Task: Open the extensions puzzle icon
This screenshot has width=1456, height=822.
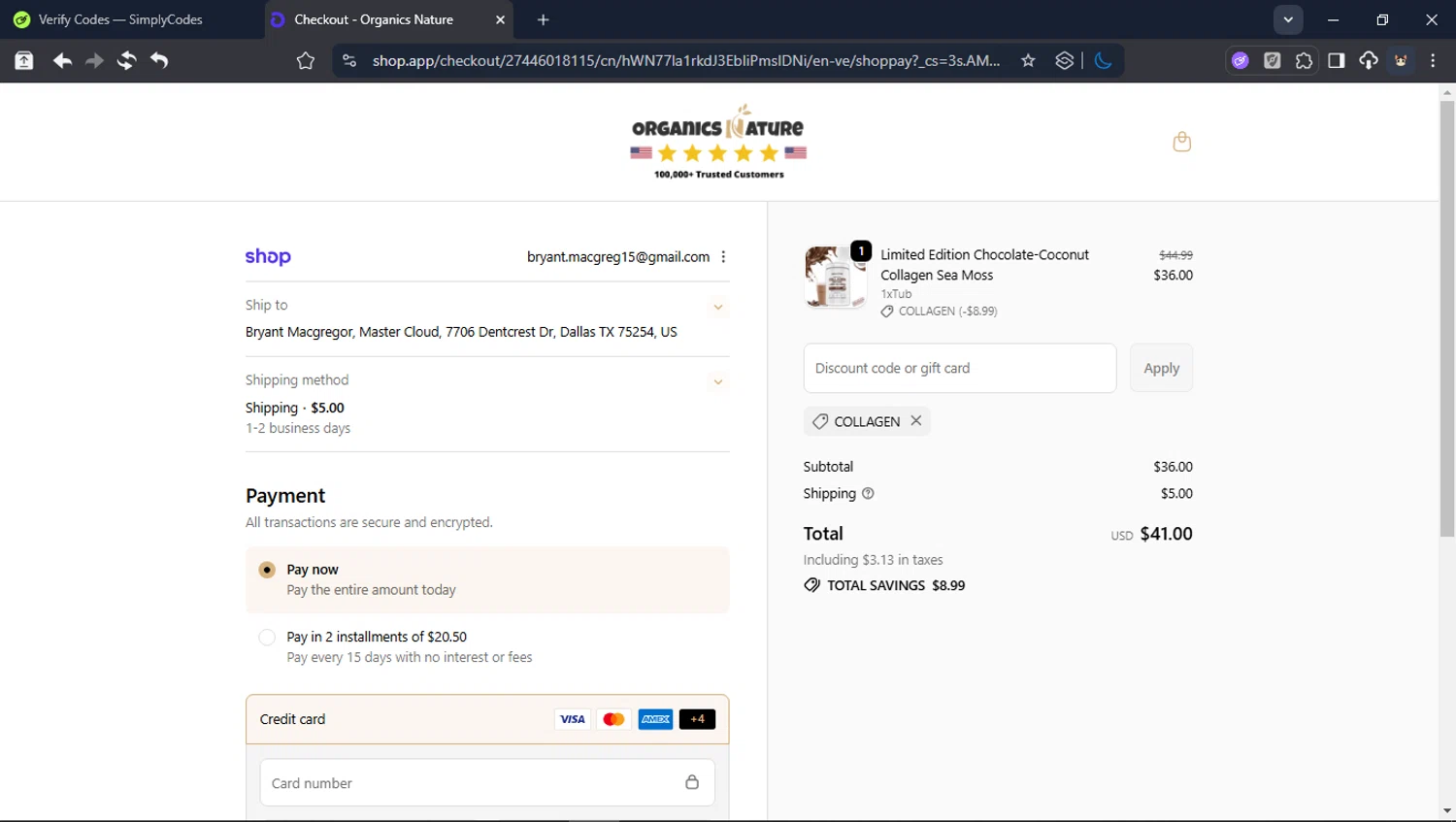Action: (1305, 60)
